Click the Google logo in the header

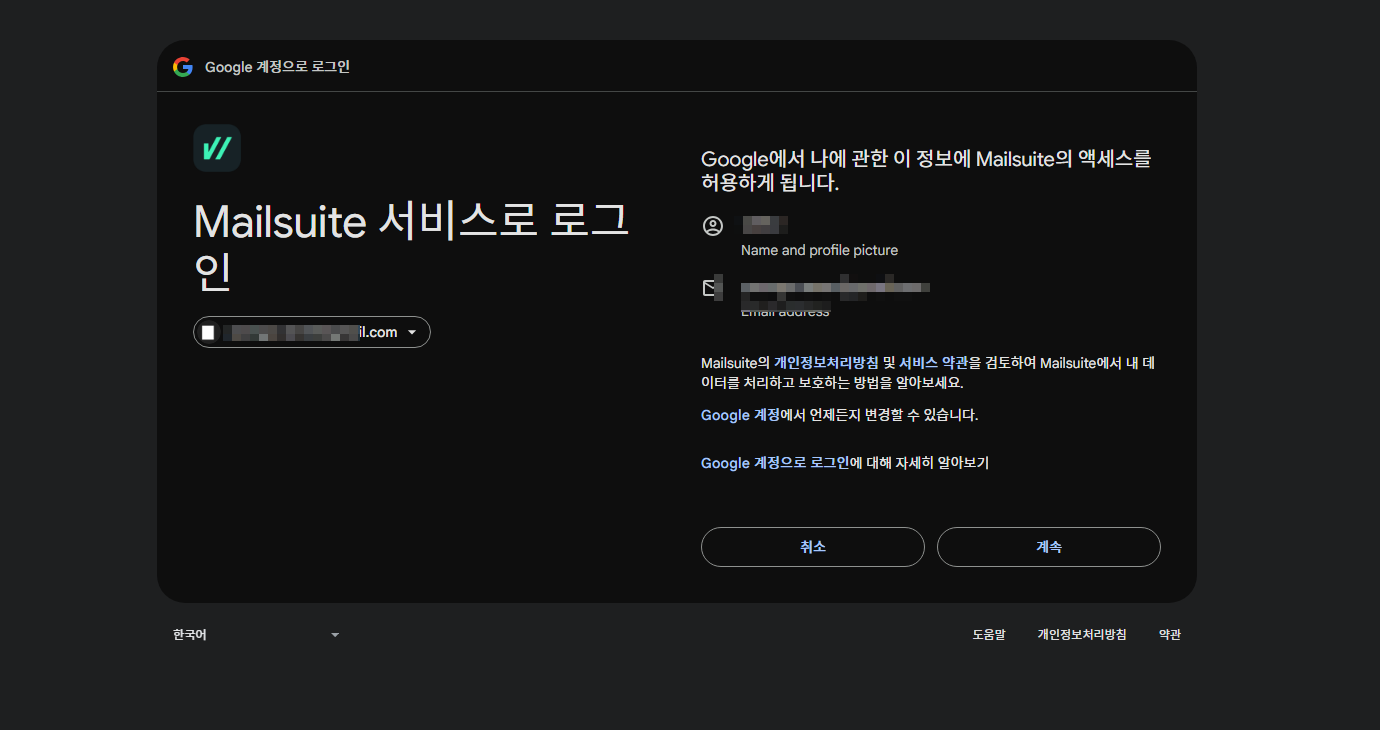(x=182, y=67)
